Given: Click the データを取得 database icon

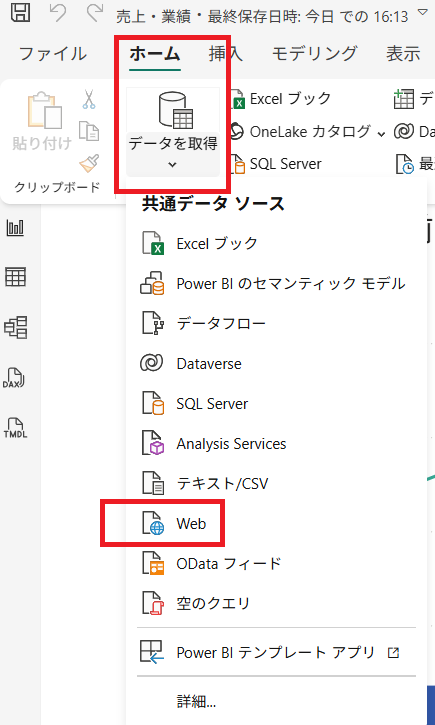Looking at the screenshot, I should pos(176,111).
